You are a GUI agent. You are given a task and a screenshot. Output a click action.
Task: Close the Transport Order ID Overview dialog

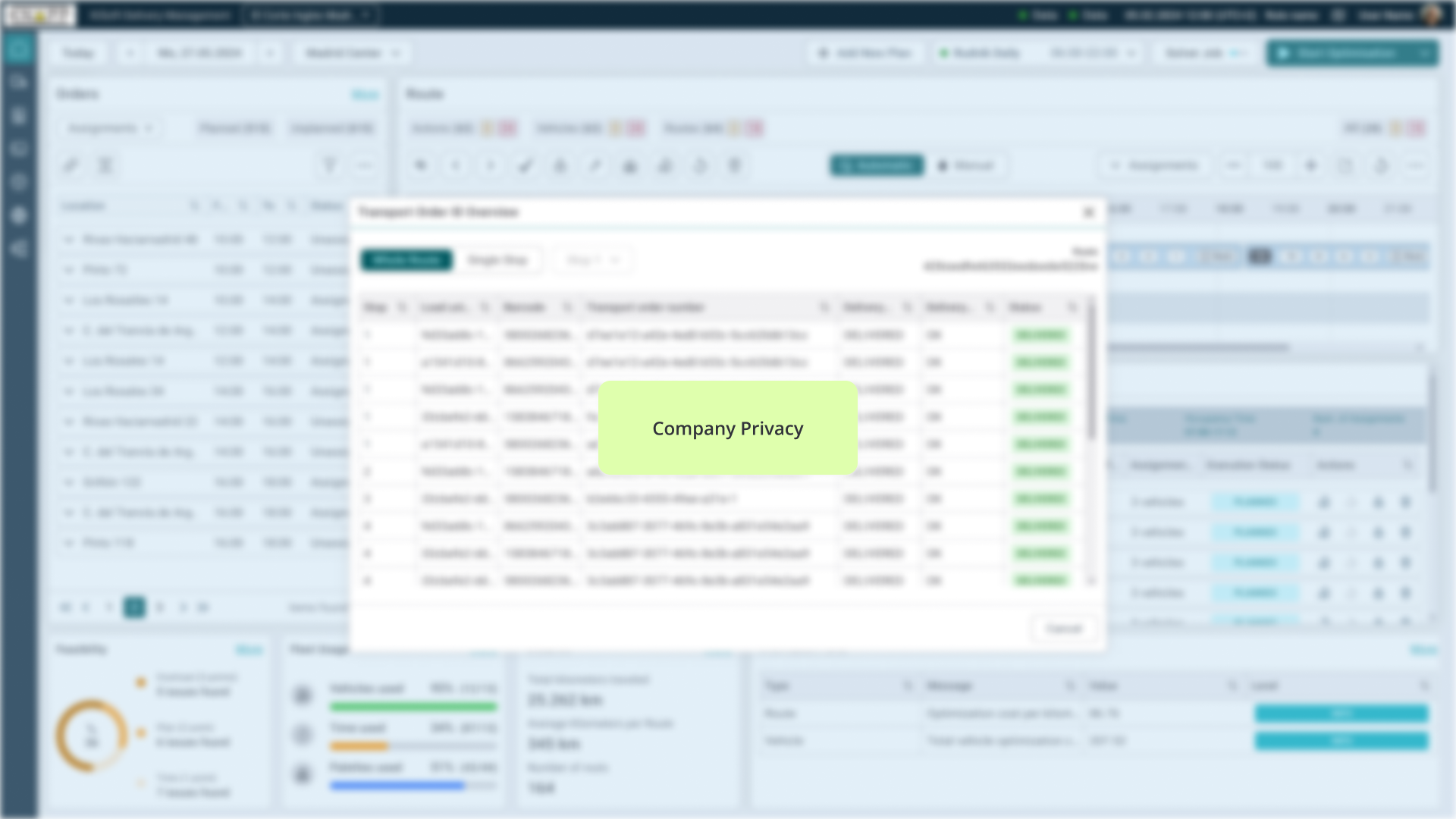tap(1089, 212)
